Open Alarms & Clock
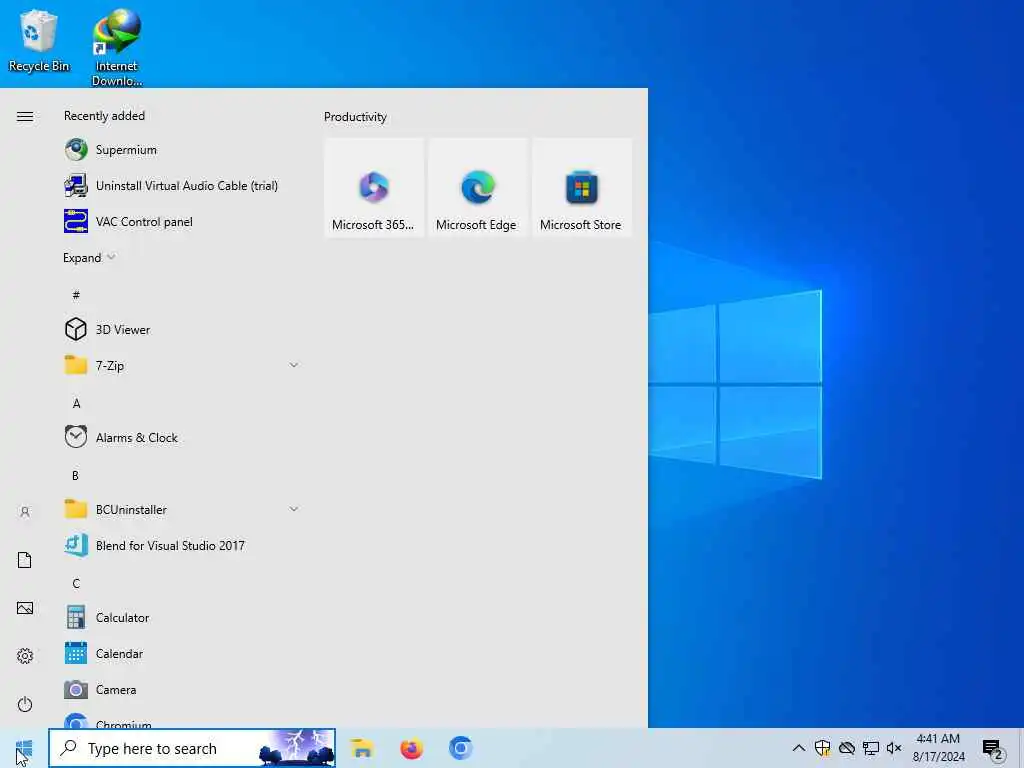The width and height of the screenshot is (1024, 768). [183, 437]
